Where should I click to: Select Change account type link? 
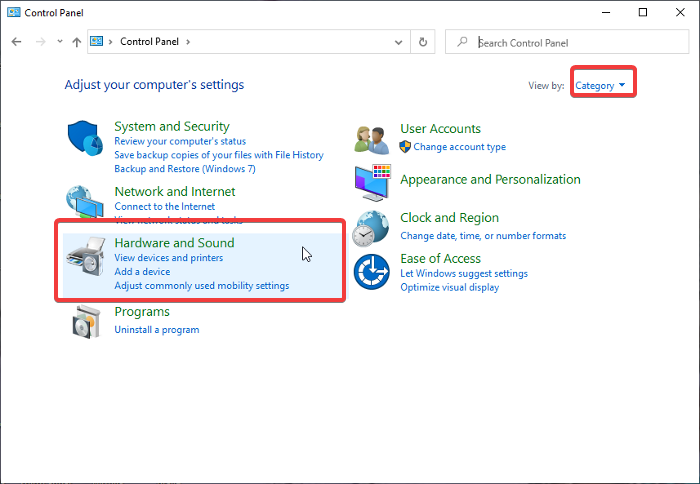pos(459,147)
